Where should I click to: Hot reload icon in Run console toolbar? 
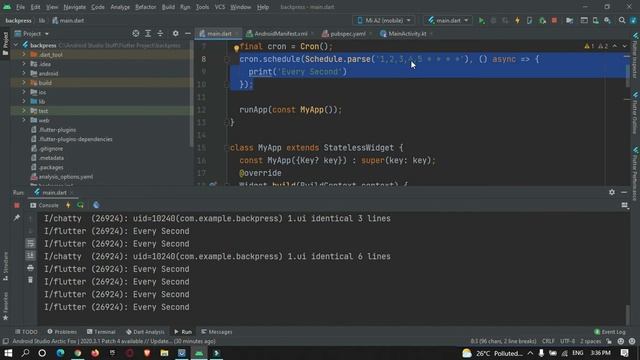[68, 205]
